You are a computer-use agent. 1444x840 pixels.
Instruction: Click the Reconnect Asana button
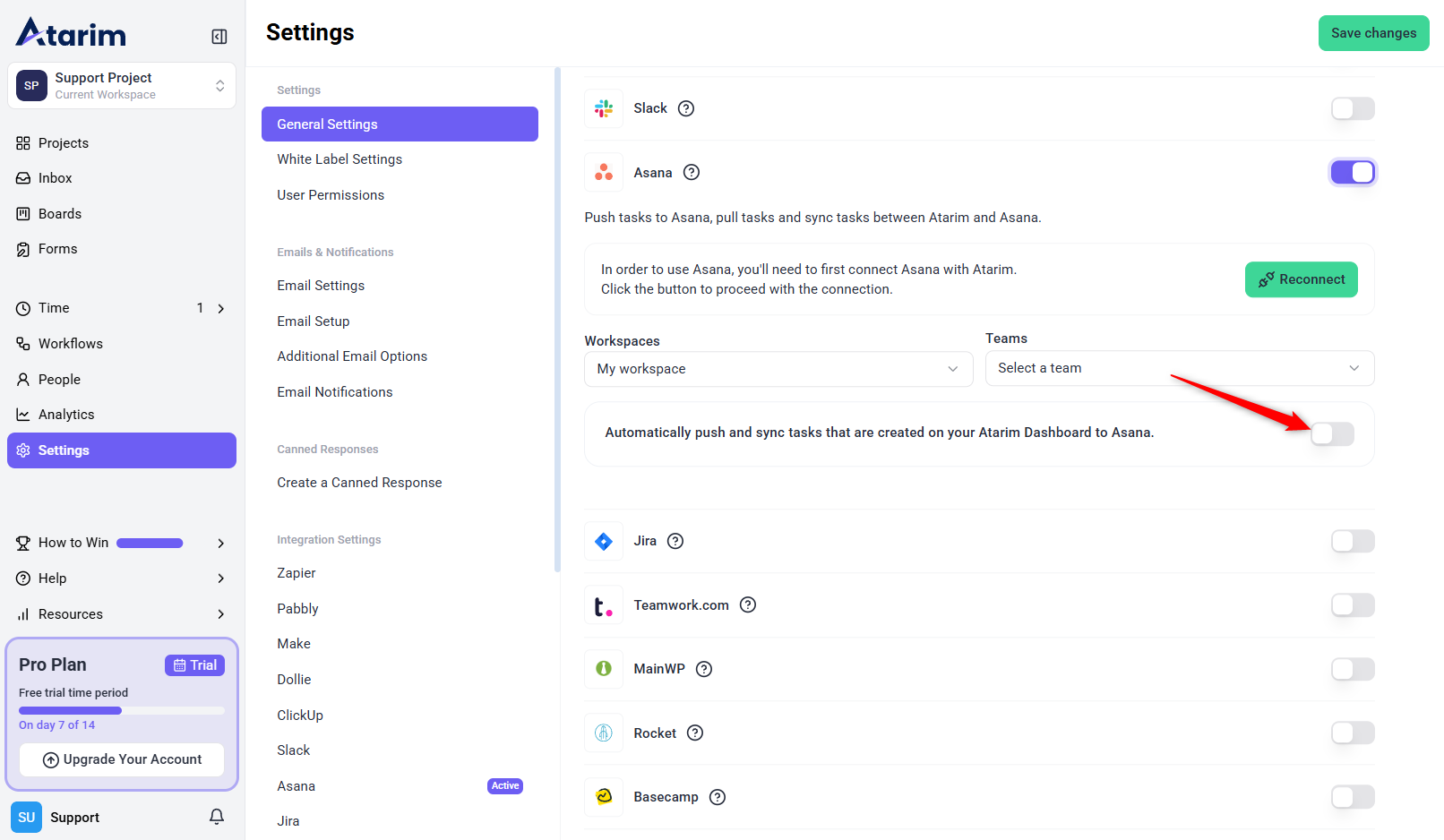tap(1301, 279)
